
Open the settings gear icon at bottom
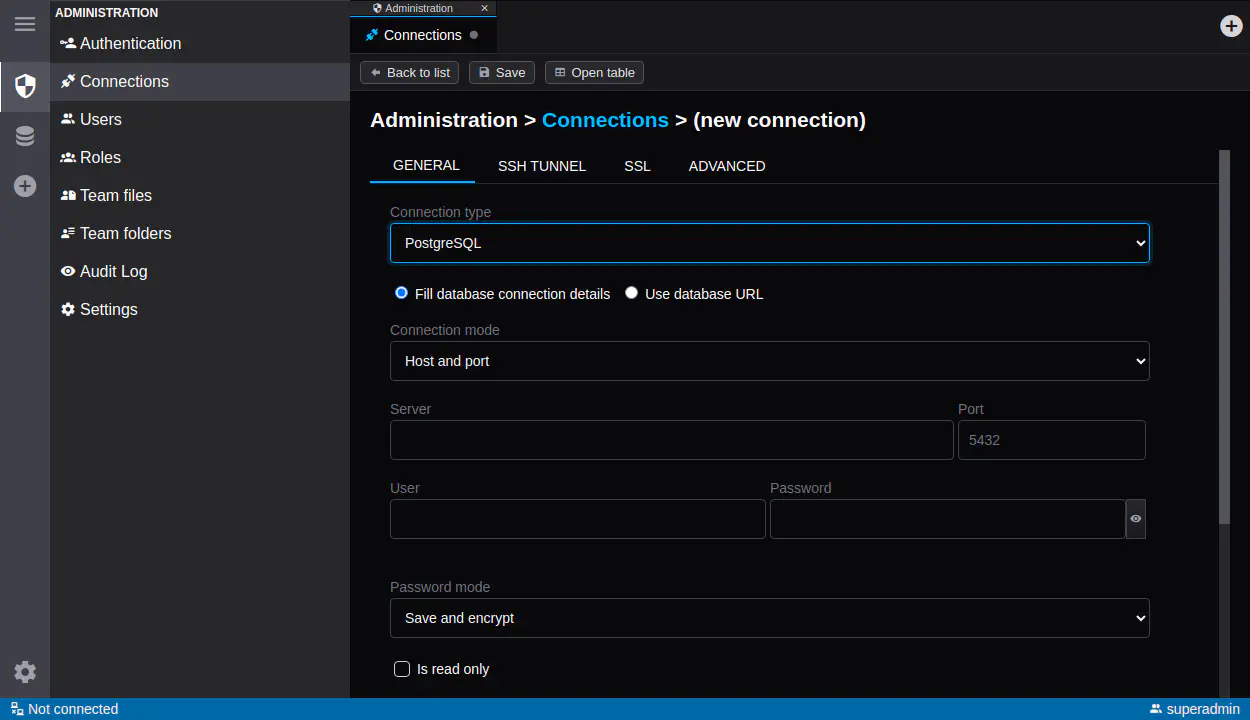click(x=25, y=672)
